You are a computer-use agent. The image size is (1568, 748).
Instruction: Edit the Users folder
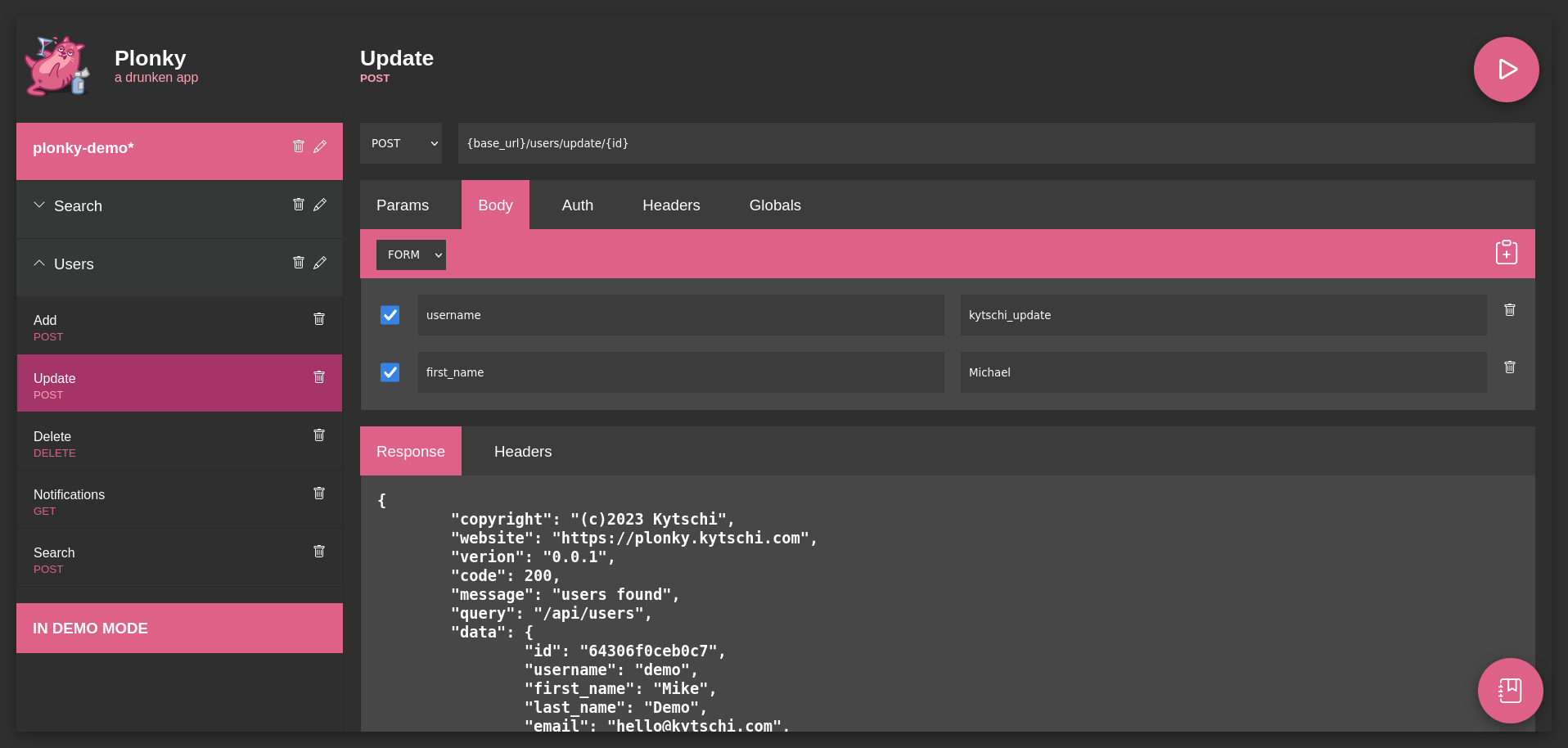320,263
